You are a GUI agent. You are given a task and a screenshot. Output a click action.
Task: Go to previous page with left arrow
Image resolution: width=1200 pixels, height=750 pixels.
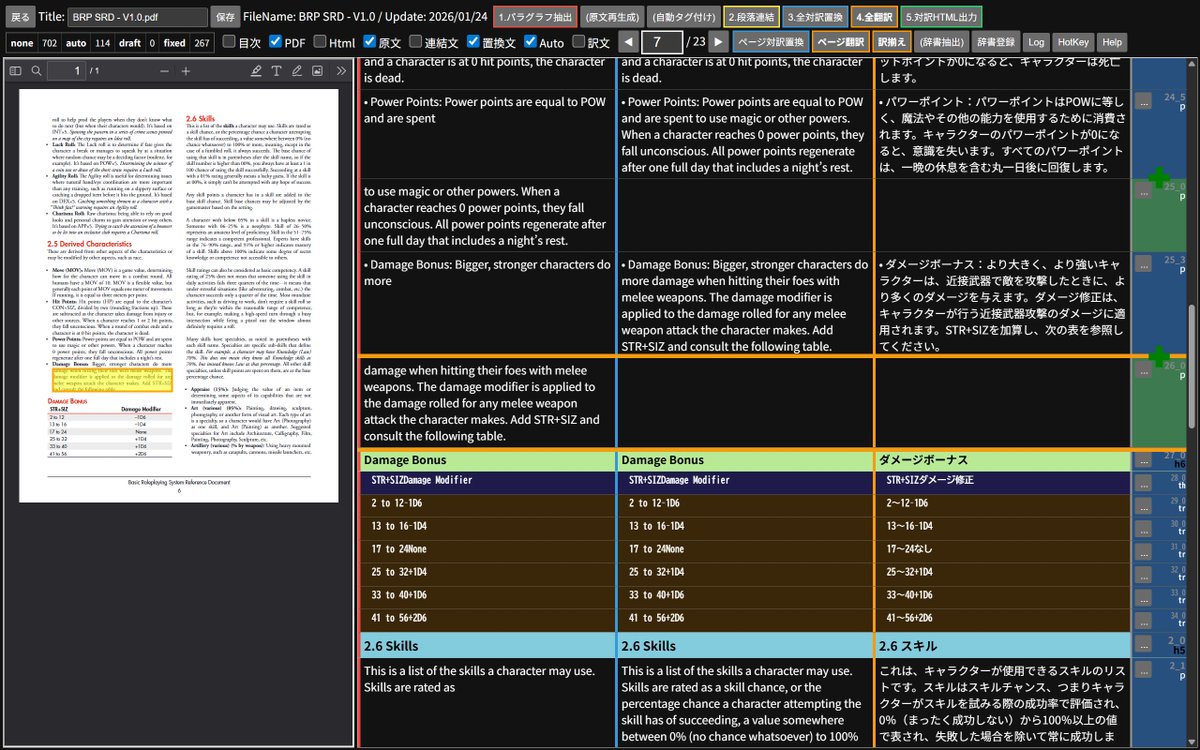(x=627, y=42)
